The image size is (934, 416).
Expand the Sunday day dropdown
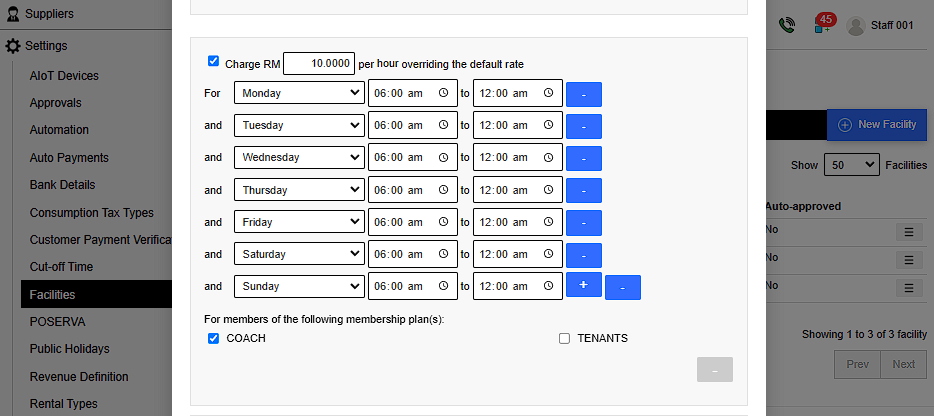coord(300,286)
